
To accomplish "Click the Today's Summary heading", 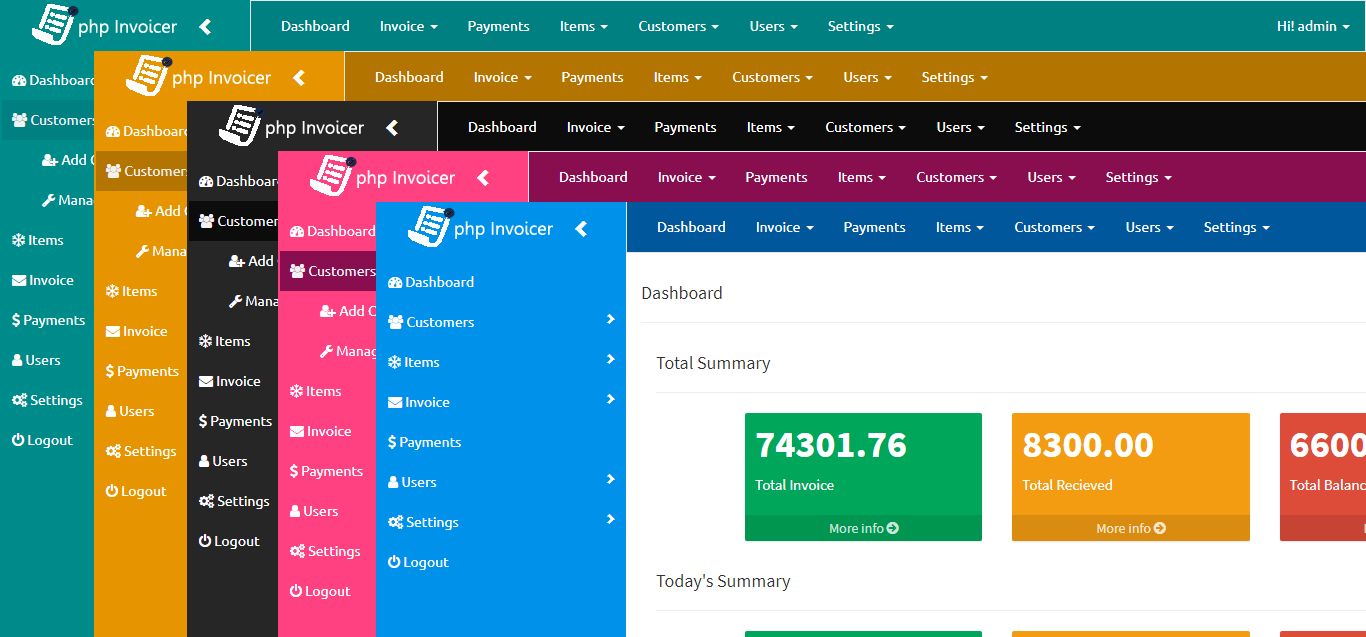I will (x=723, y=581).
